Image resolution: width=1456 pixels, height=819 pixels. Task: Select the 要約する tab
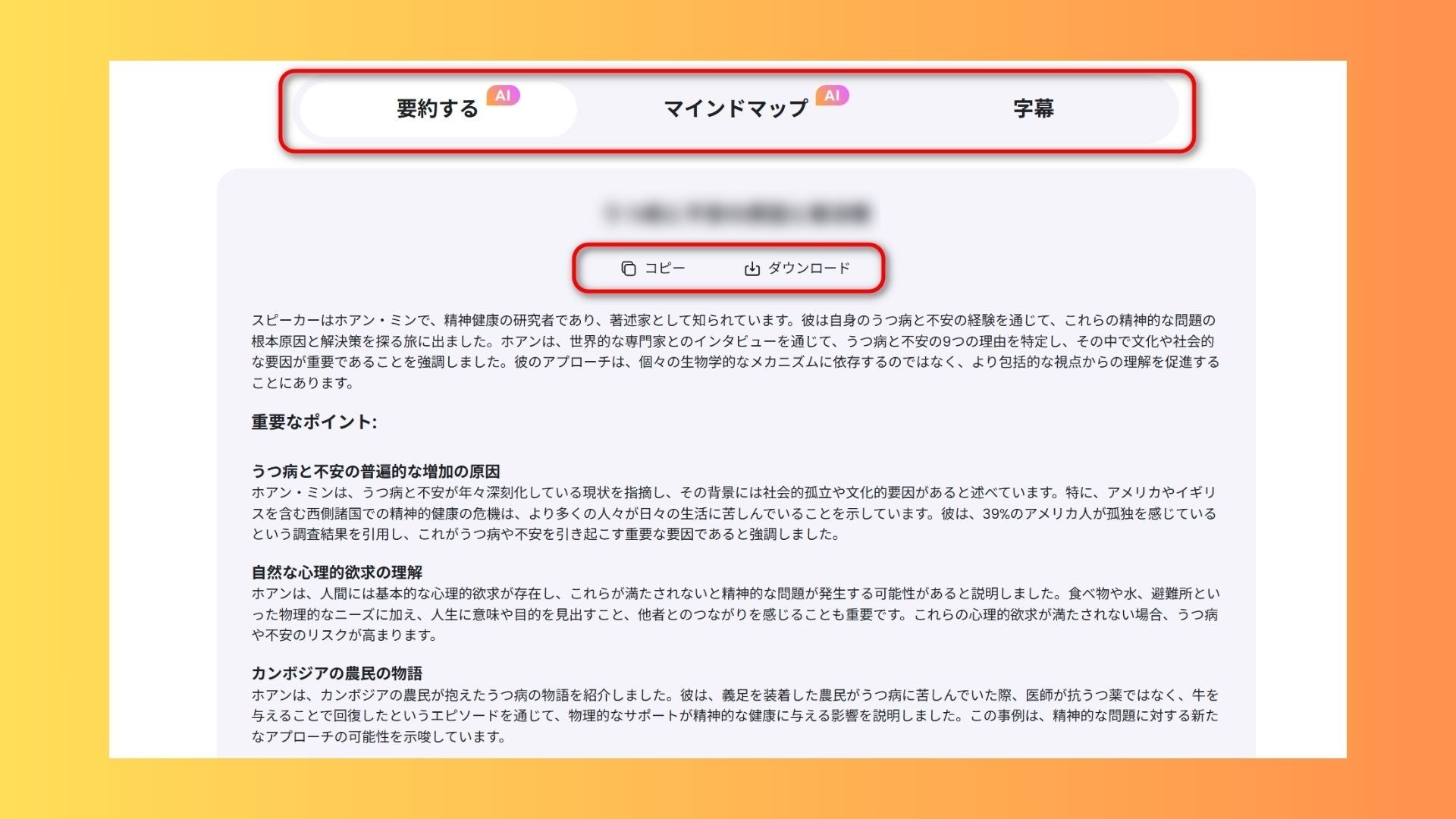pyautogui.click(x=438, y=109)
